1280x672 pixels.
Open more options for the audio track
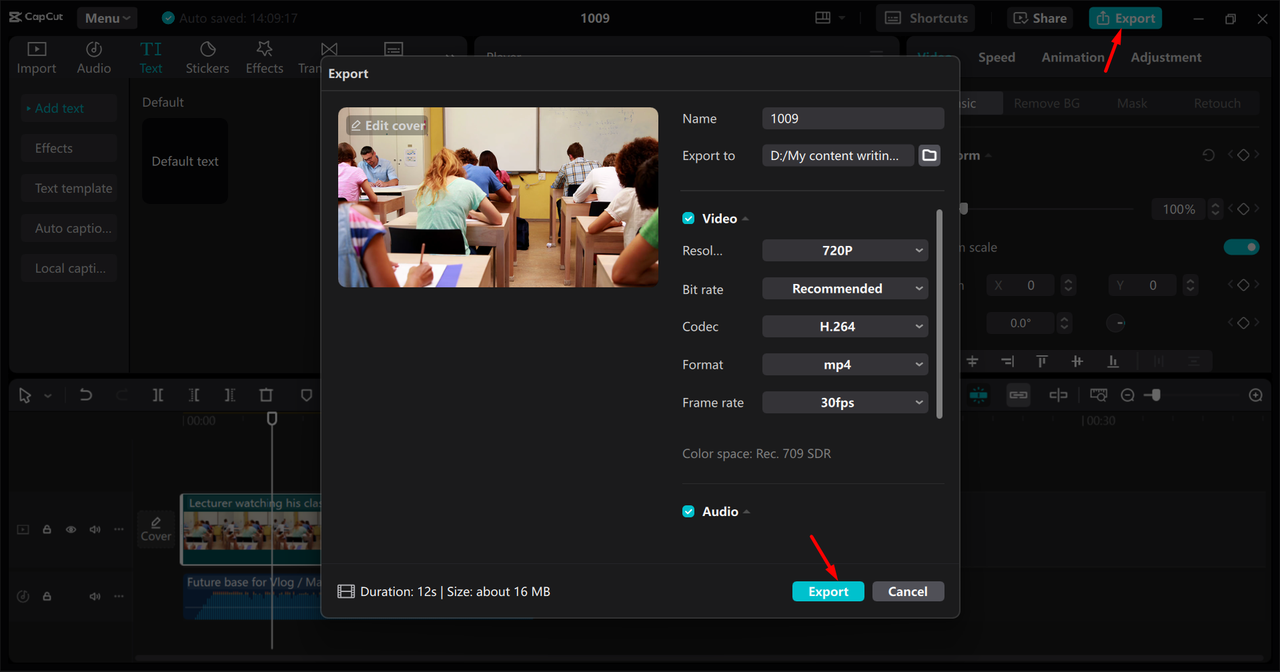[119, 596]
